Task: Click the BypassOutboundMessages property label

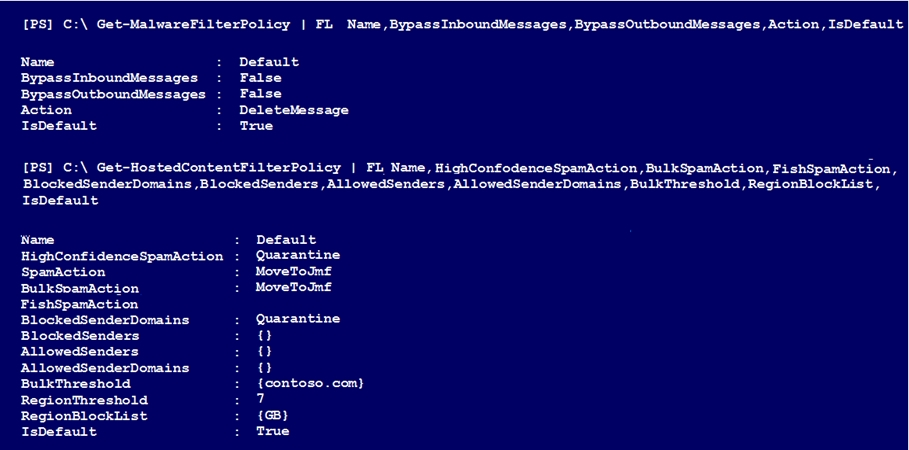Action: [113, 94]
